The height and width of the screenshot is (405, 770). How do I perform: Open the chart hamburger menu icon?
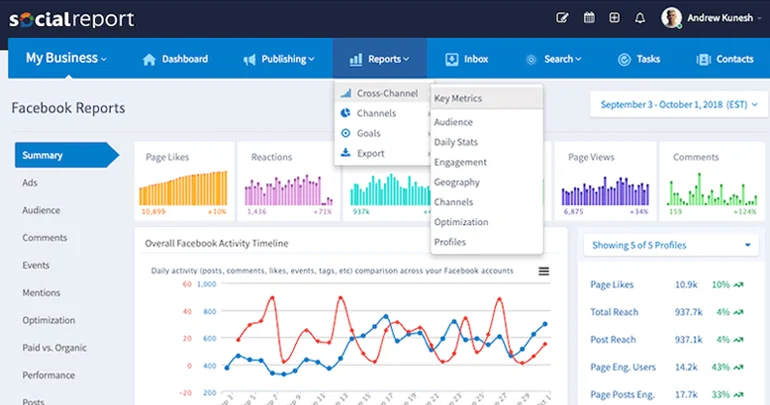click(x=544, y=271)
